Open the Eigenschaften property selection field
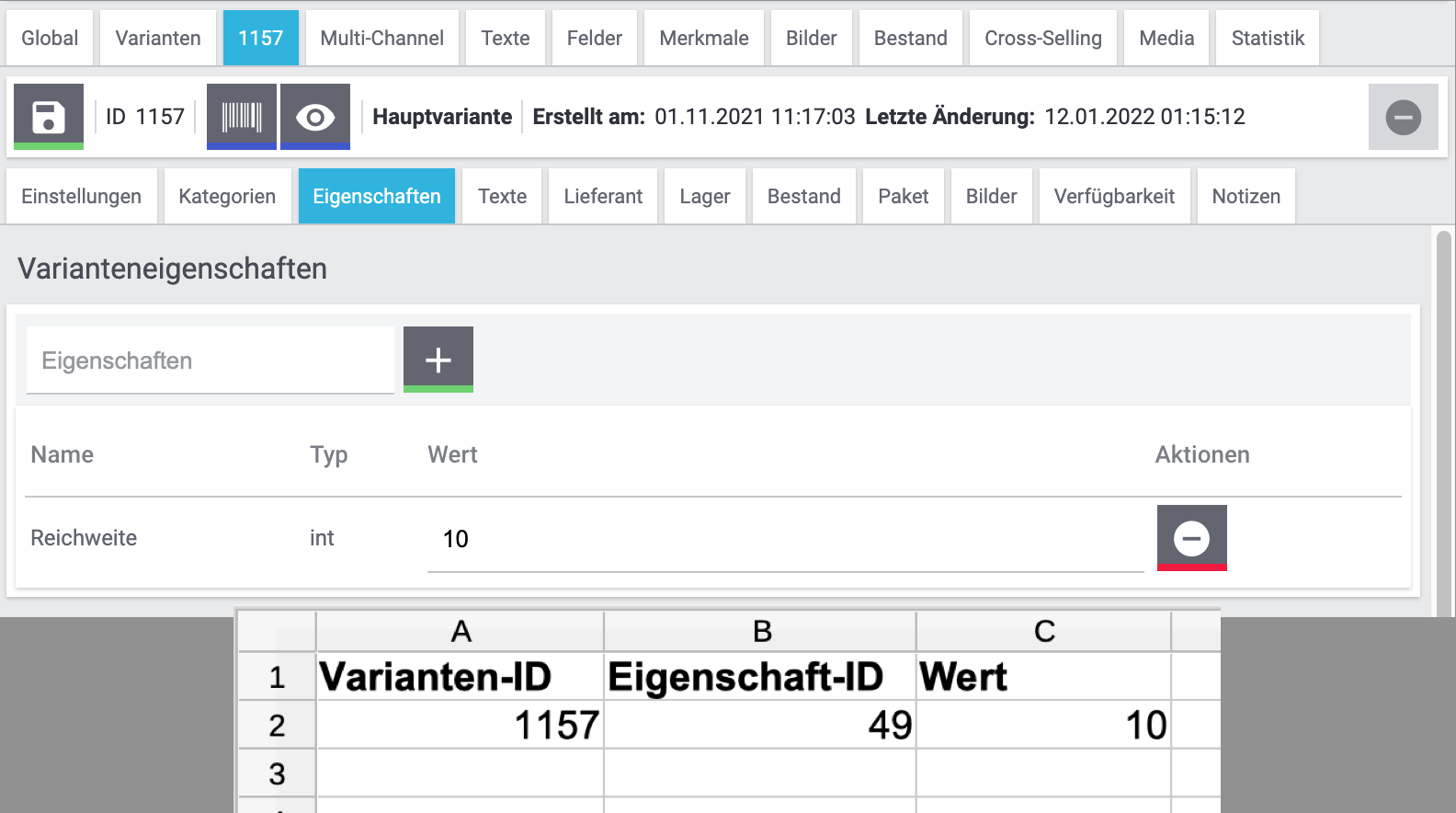This screenshot has width=1456, height=813. (210, 361)
